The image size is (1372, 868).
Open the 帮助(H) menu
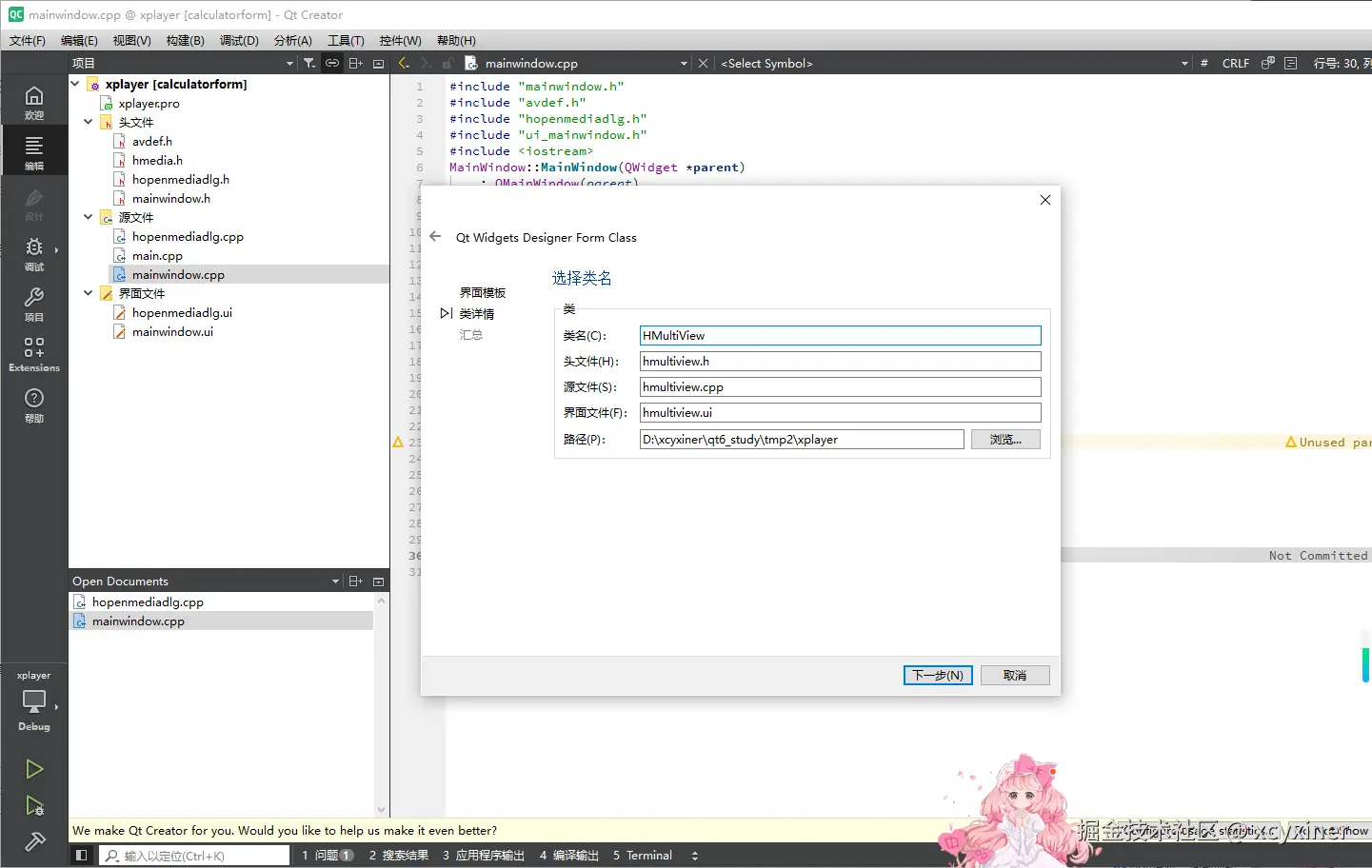coord(456,40)
